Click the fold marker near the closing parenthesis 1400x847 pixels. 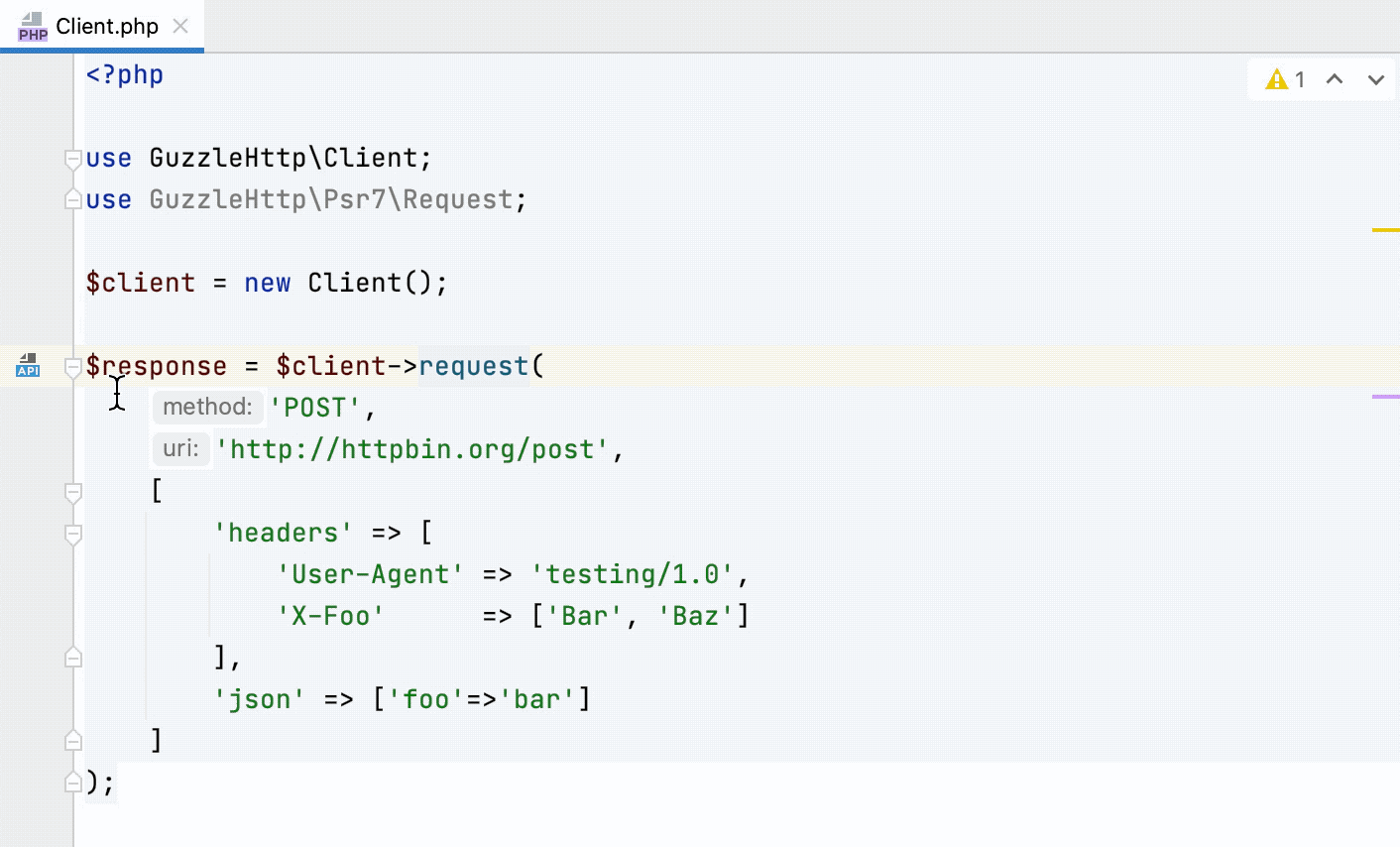(x=71, y=782)
